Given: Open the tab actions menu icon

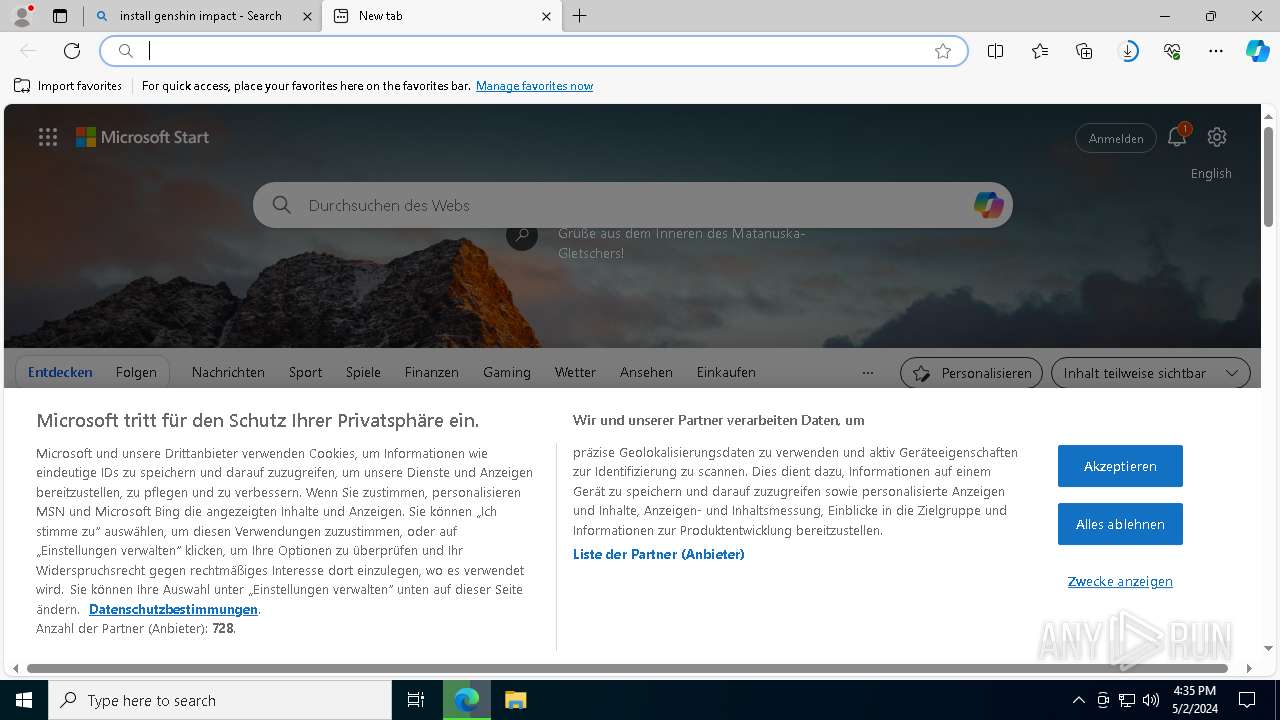Looking at the screenshot, I should point(60,16).
